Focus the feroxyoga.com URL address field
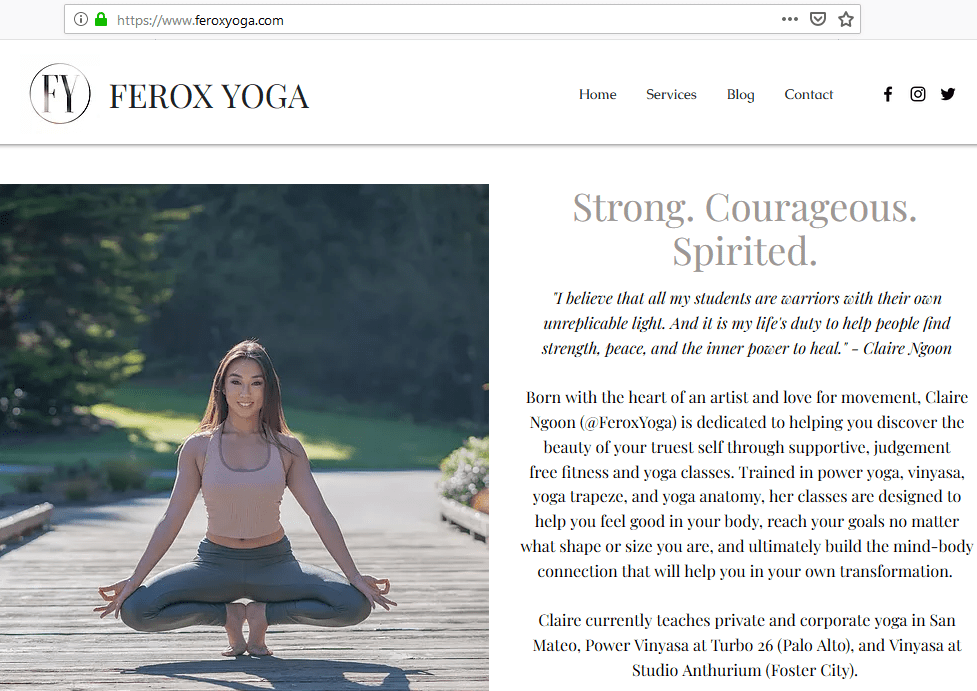Screen dimensions: 977x691 pyautogui.click(x=400, y=19)
